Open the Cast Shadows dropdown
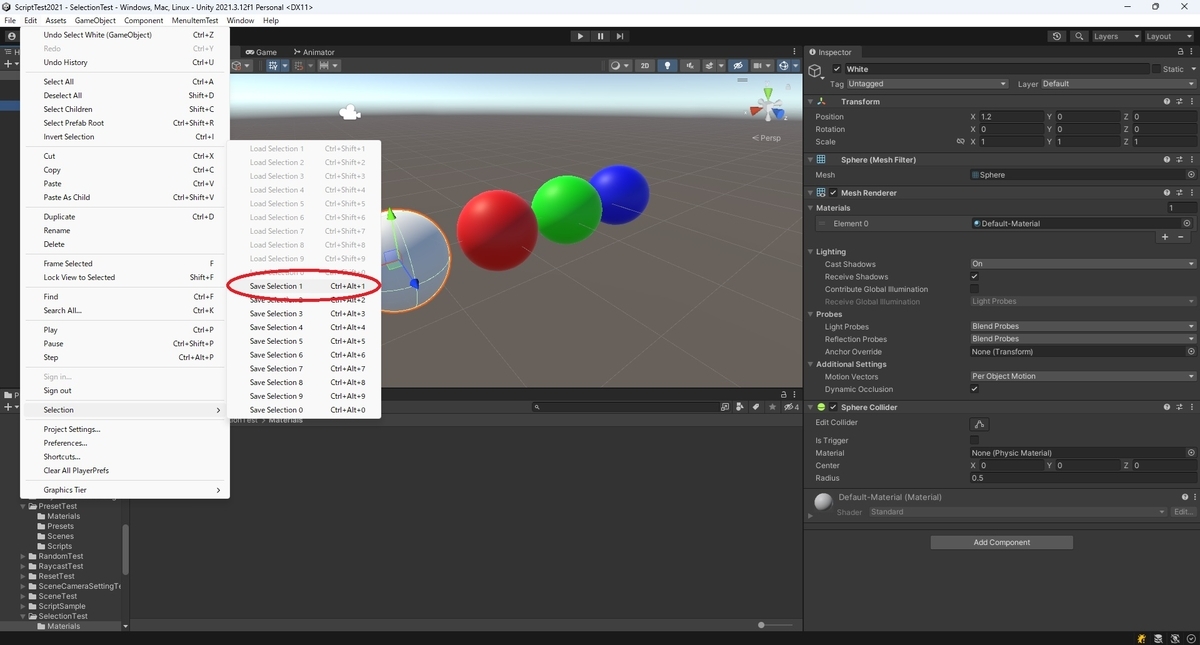Image resolution: width=1200 pixels, height=645 pixels. coord(1083,264)
